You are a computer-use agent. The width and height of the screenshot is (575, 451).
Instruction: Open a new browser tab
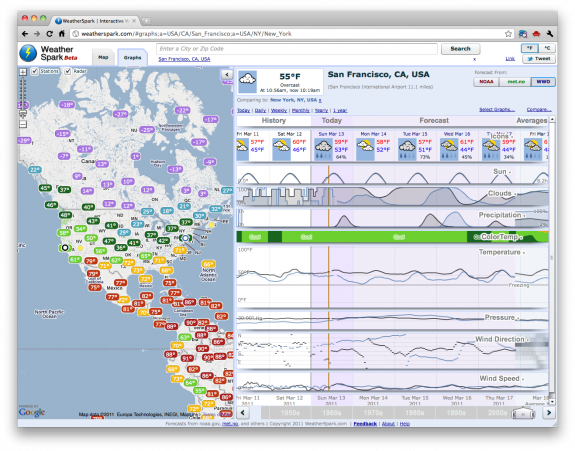point(146,21)
